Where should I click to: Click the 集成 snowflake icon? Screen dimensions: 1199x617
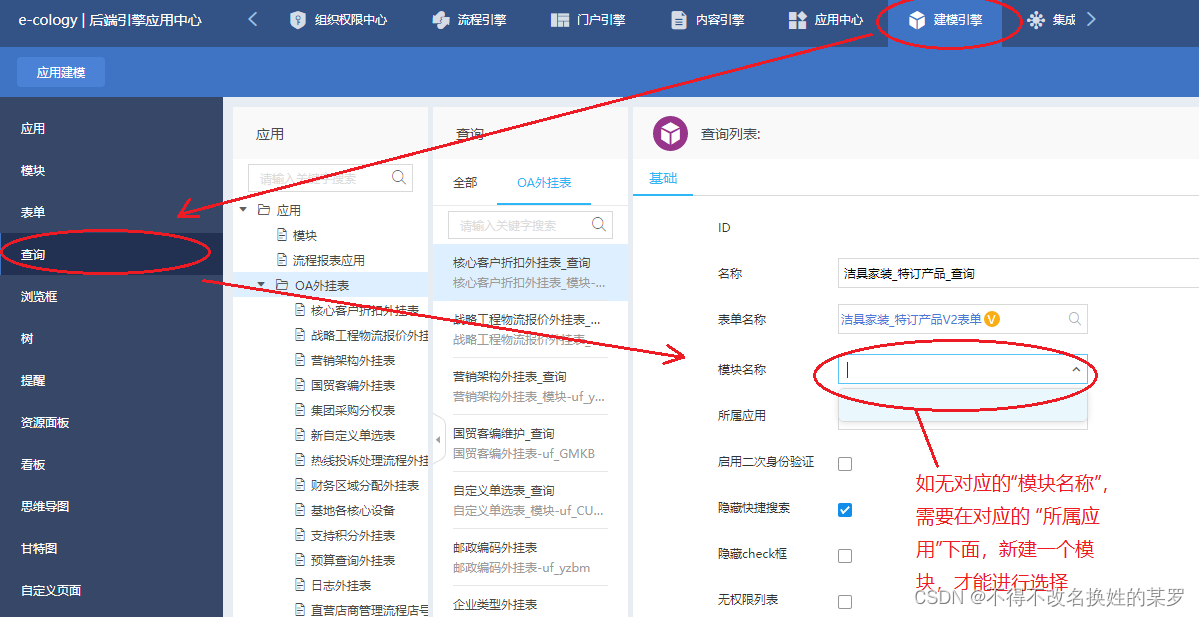click(1035, 20)
